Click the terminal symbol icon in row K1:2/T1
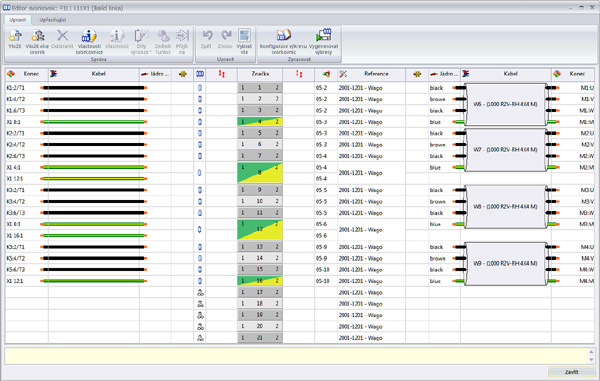 point(200,88)
